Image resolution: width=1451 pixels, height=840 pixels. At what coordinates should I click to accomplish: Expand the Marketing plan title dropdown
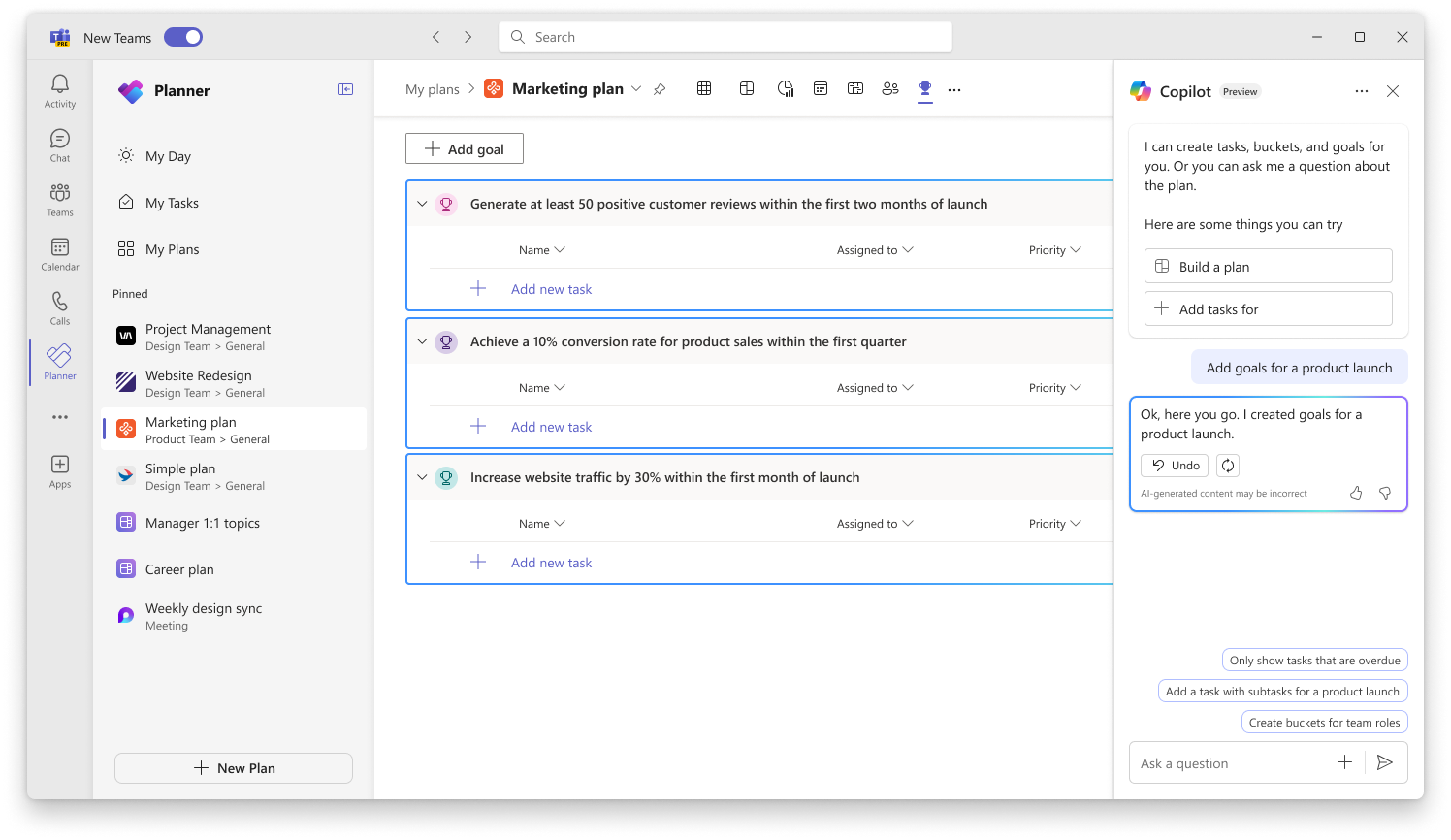pos(636,88)
